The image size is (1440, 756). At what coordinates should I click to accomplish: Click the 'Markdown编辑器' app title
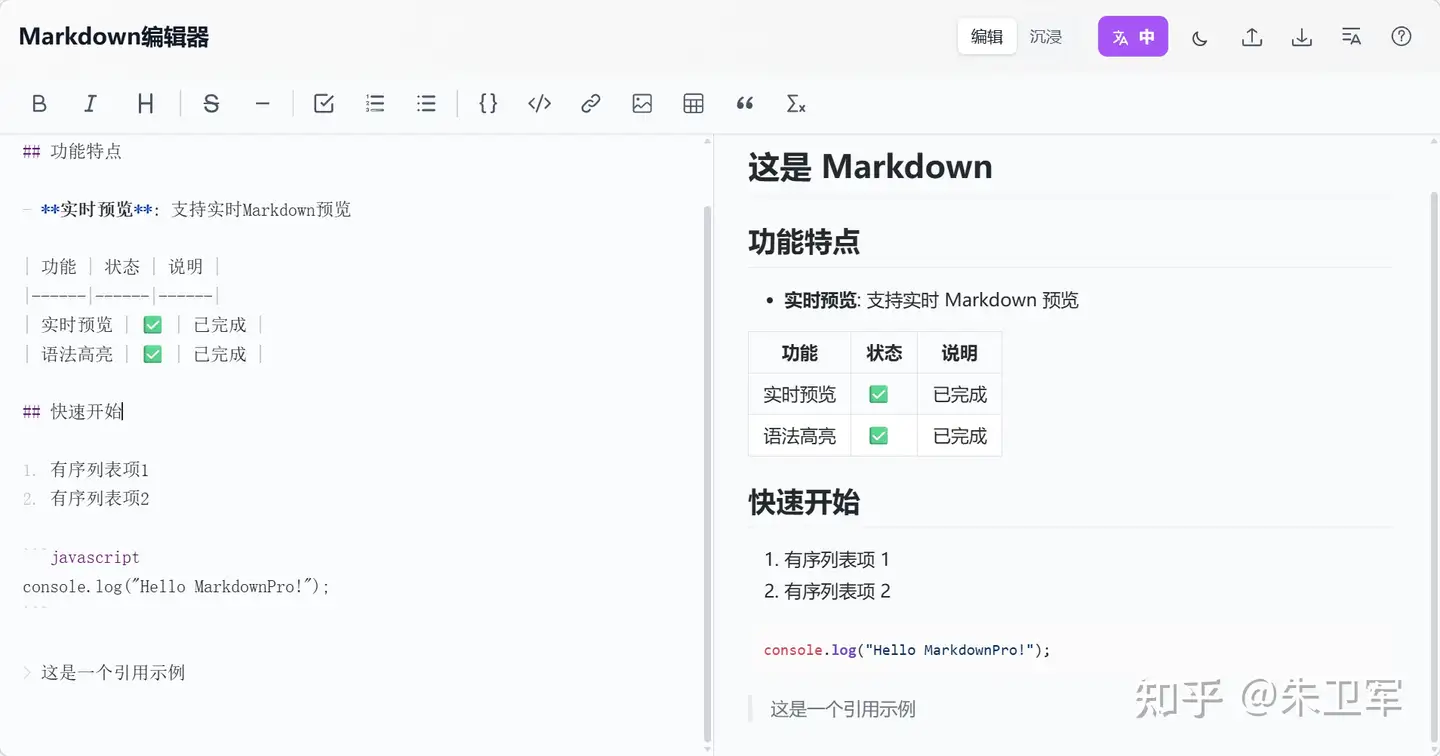[x=114, y=37]
